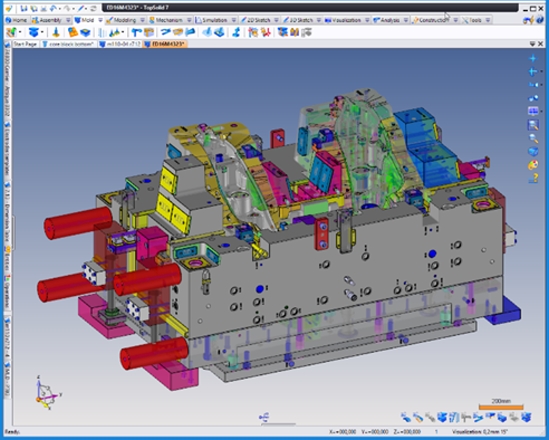Click the XYZ axis compass in viewport corner
549x440 pixels.
tap(47, 393)
